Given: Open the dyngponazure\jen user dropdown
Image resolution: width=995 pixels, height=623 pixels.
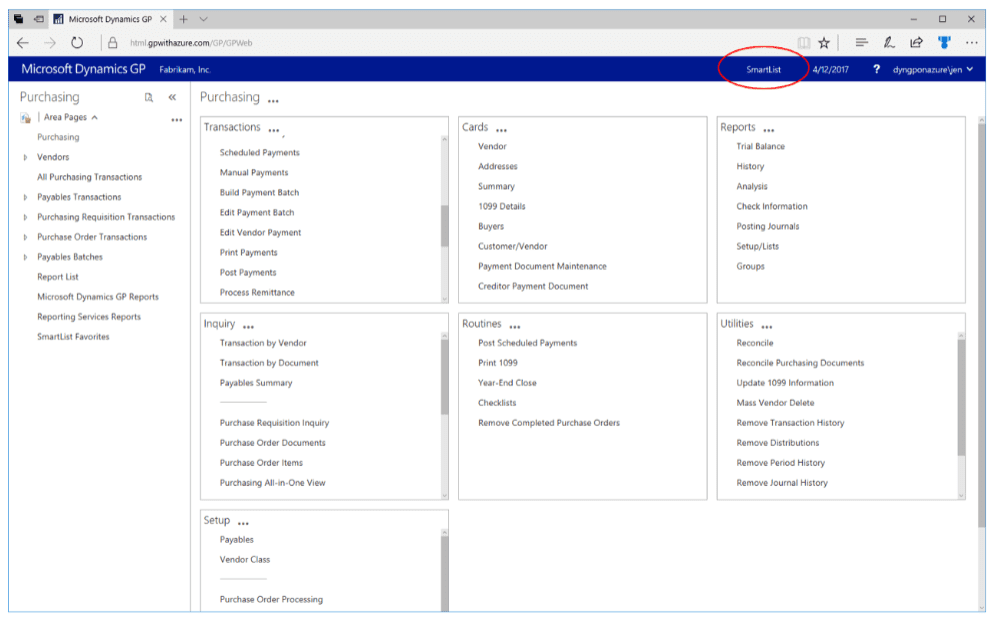Looking at the screenshot, I should pos(932,69).
